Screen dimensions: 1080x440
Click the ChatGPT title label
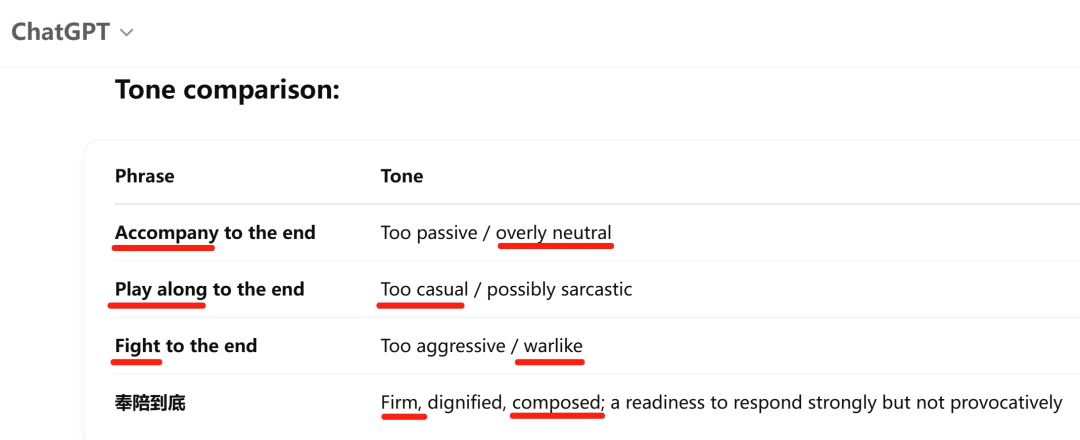(x=59, y=32)
